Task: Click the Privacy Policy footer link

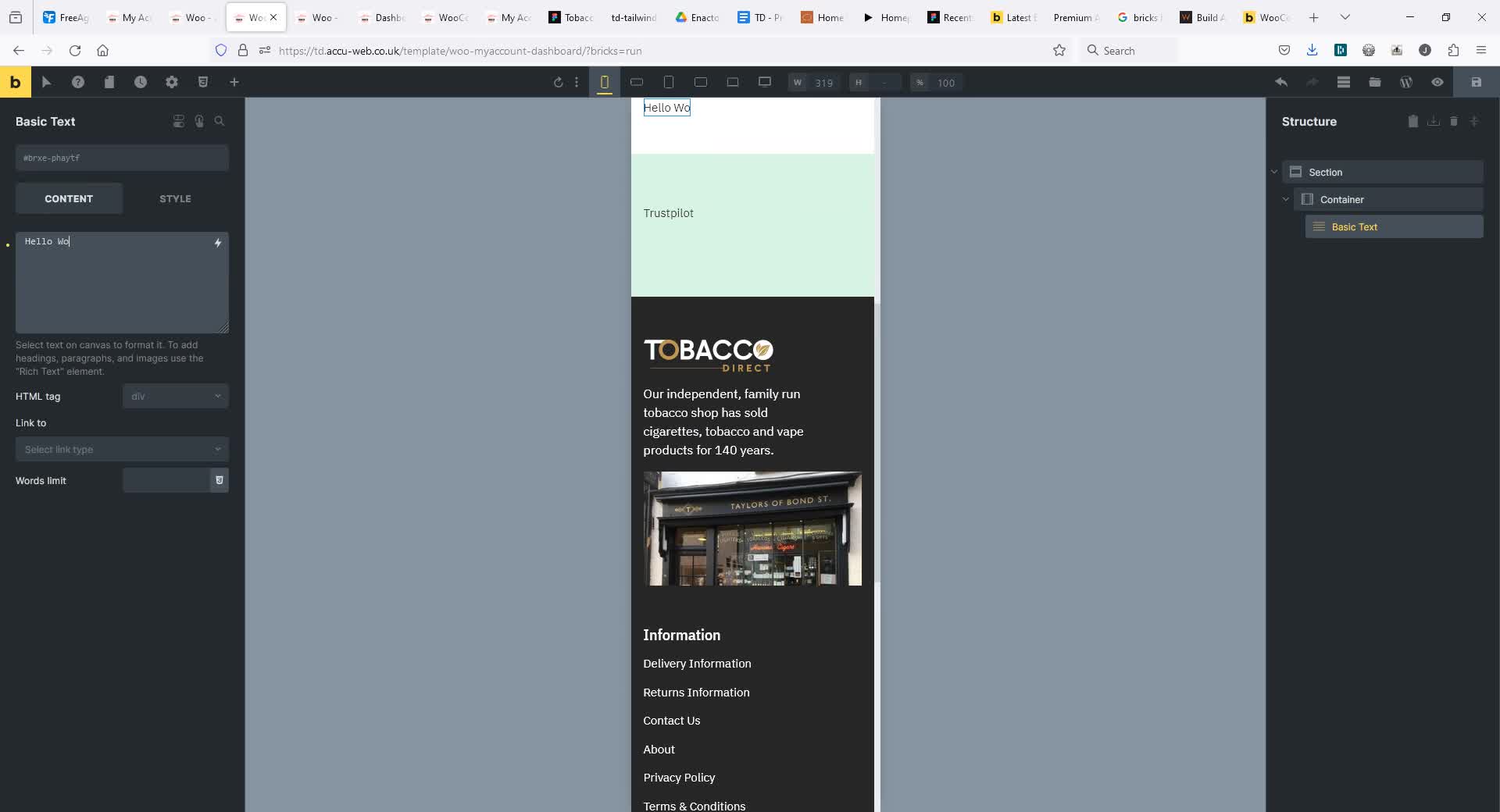Action: tap(679, 778)
